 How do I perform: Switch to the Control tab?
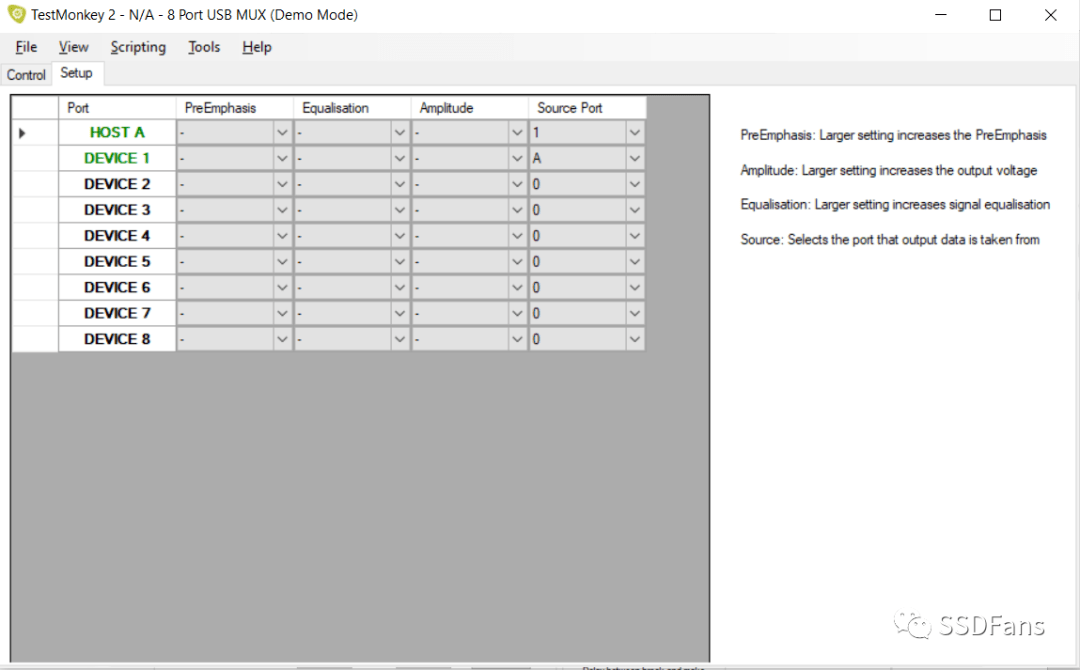[26, 74]
